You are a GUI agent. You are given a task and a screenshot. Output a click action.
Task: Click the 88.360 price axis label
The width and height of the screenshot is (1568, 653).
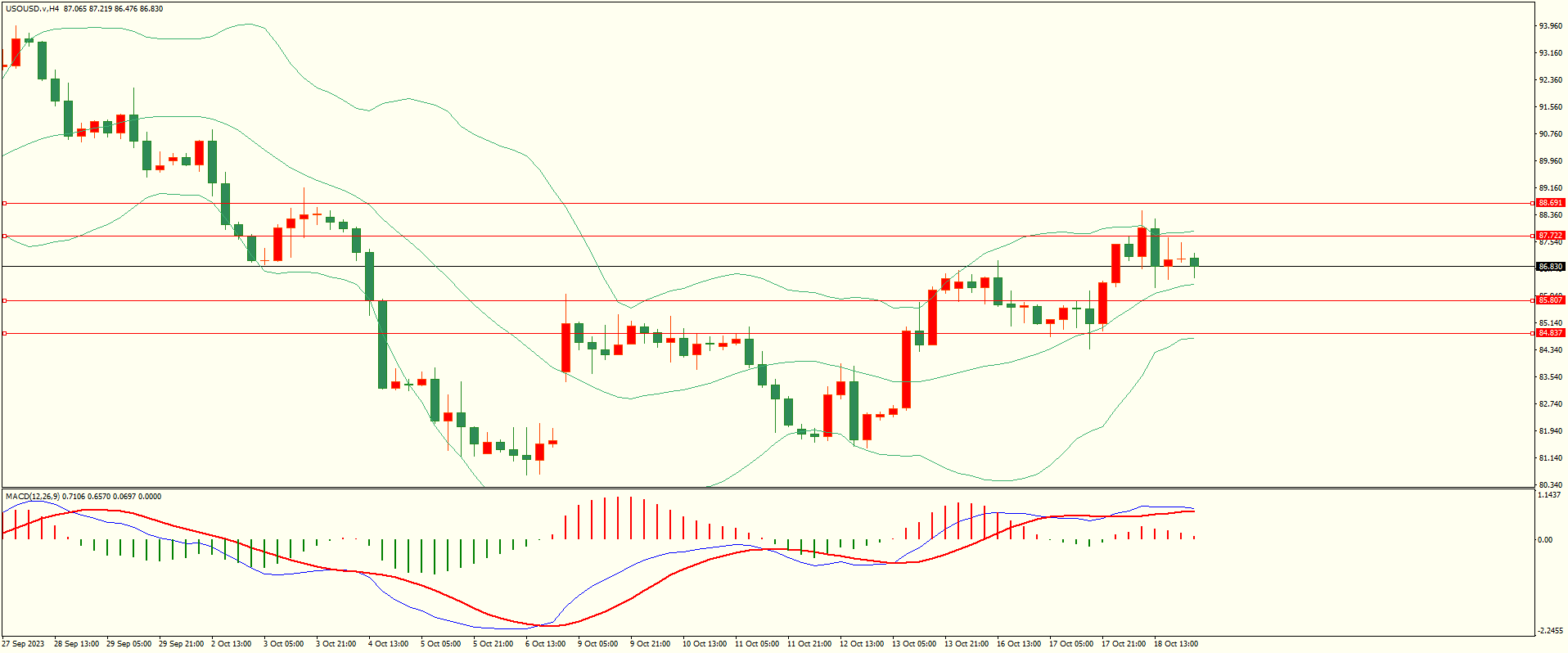click(1551, 215)
